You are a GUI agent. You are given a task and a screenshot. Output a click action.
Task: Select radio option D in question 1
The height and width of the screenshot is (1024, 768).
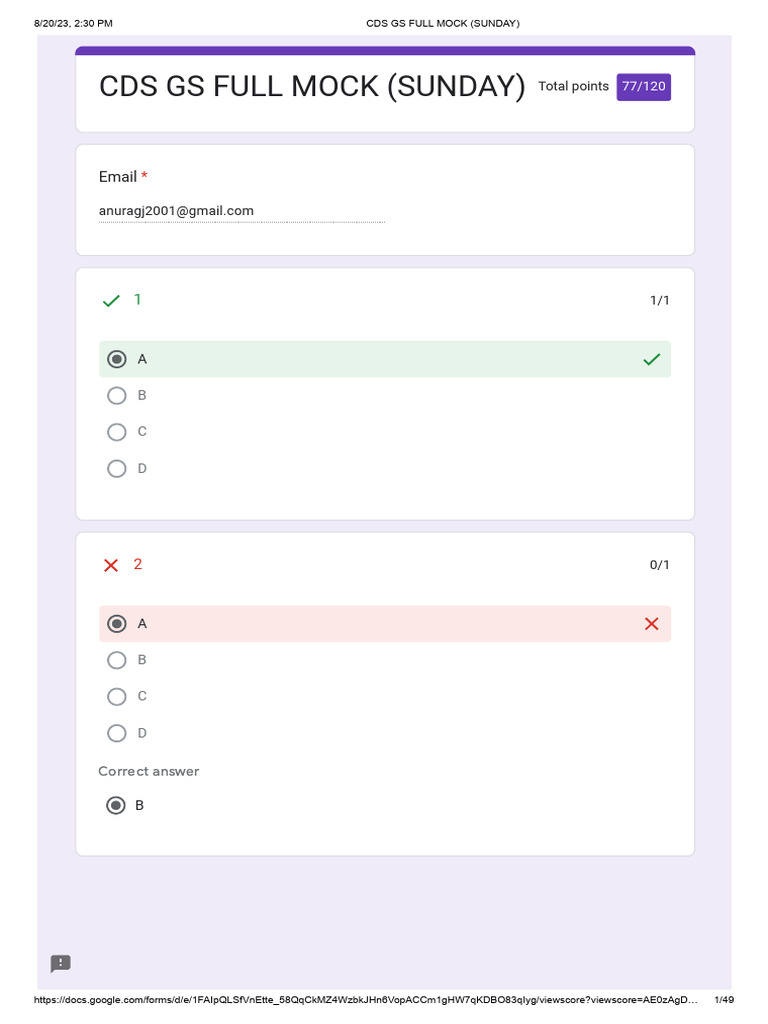[117, 468]
